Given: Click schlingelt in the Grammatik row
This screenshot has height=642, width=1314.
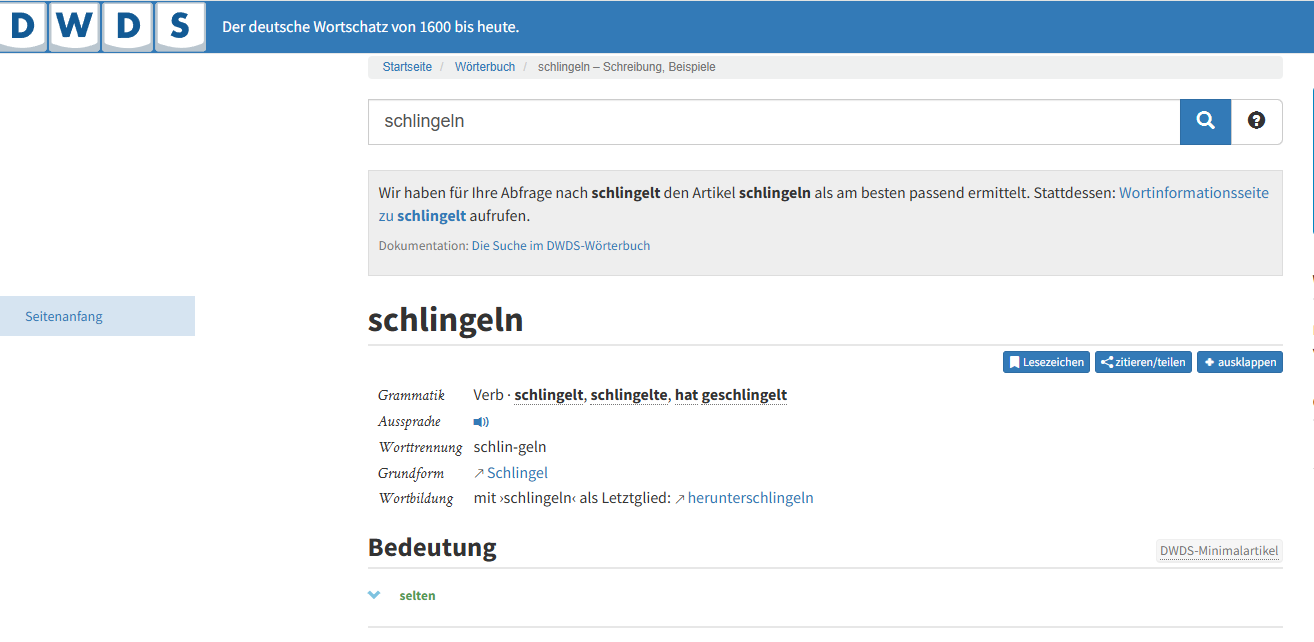Looking at the screenshot, I should coord(548,395).
